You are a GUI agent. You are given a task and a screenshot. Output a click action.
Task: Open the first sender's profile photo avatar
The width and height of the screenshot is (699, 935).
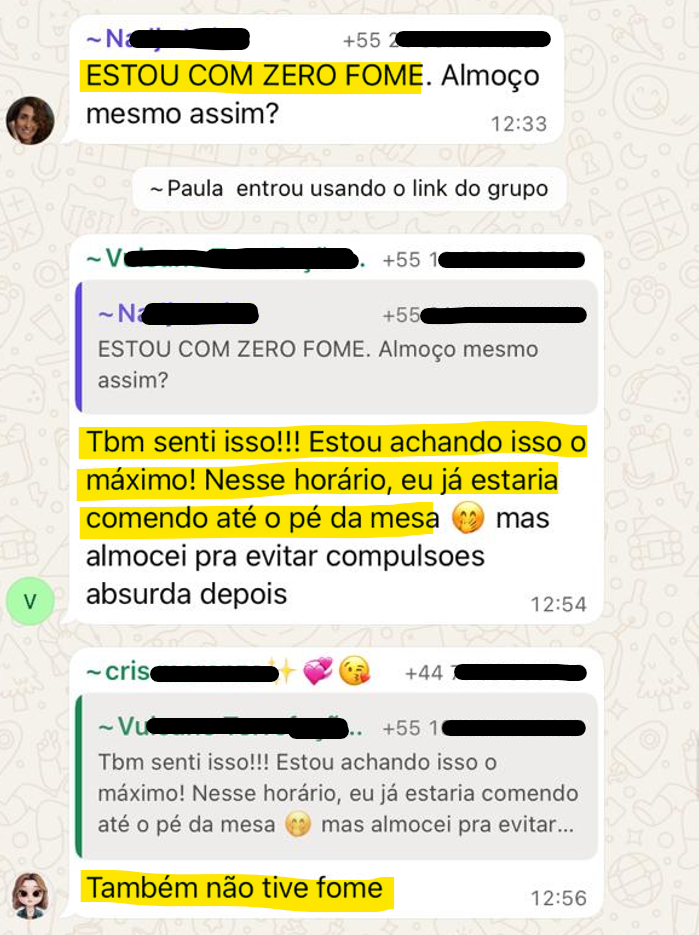(x=30, y=120)
